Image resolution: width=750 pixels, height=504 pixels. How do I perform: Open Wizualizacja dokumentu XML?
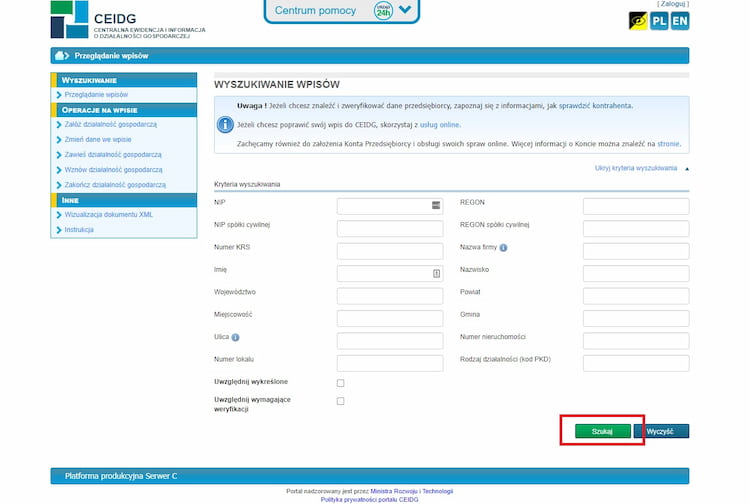pyautogui.click(x=109, y=215)
